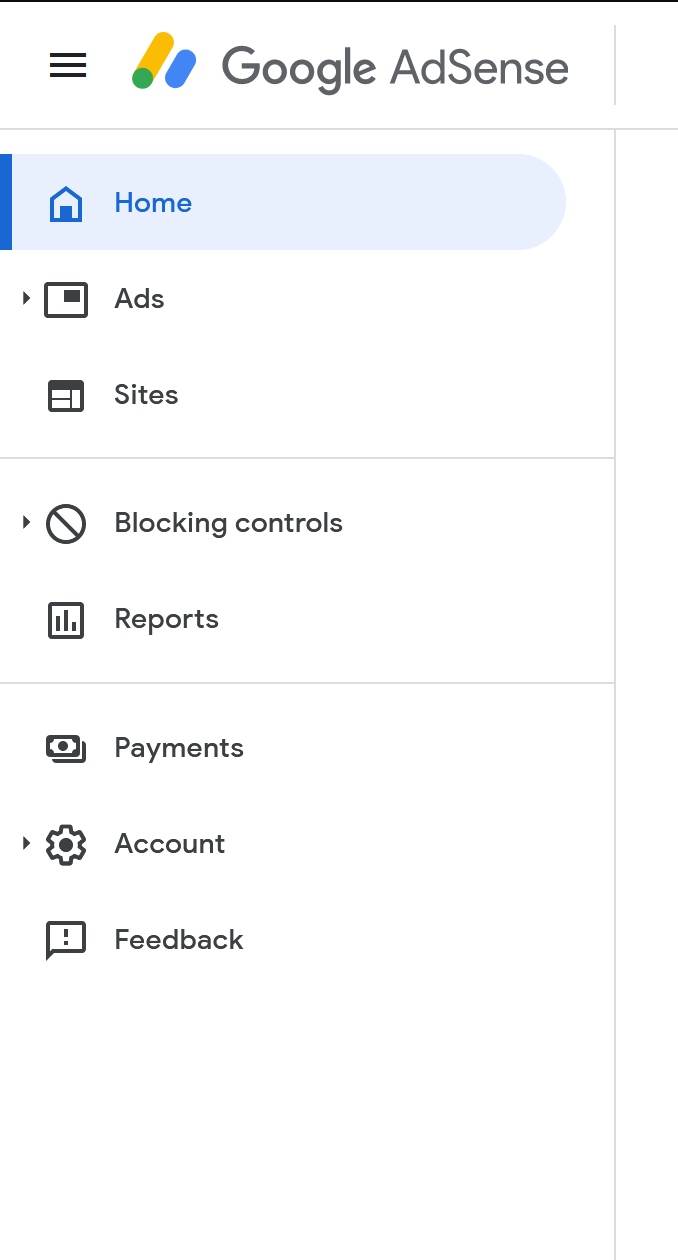Click the Home house icon
This screenshot has height=1260, width=678.
tap(66, 203)
